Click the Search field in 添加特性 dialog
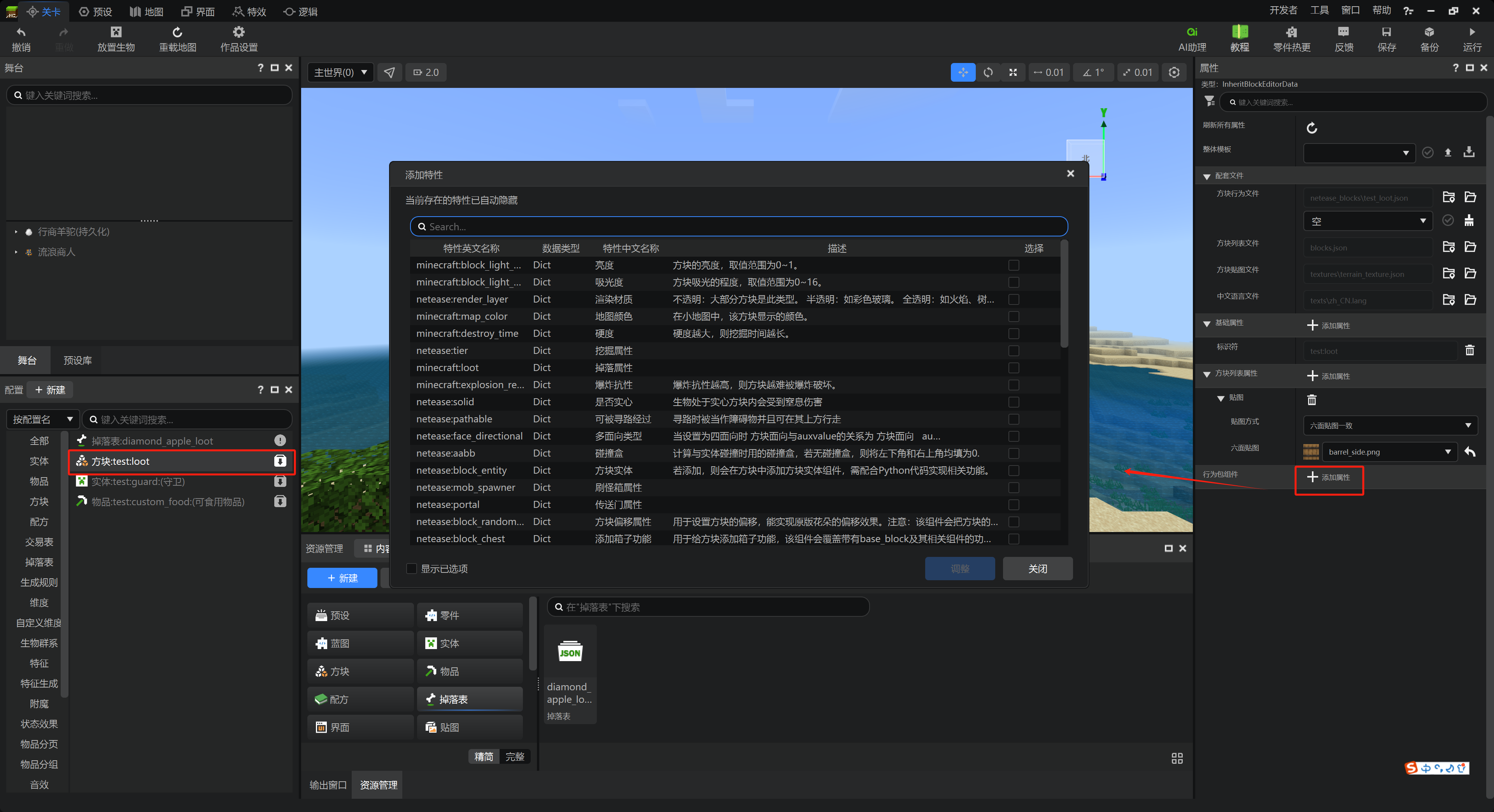Viewport: 1494px width, 812px height. 739,227
